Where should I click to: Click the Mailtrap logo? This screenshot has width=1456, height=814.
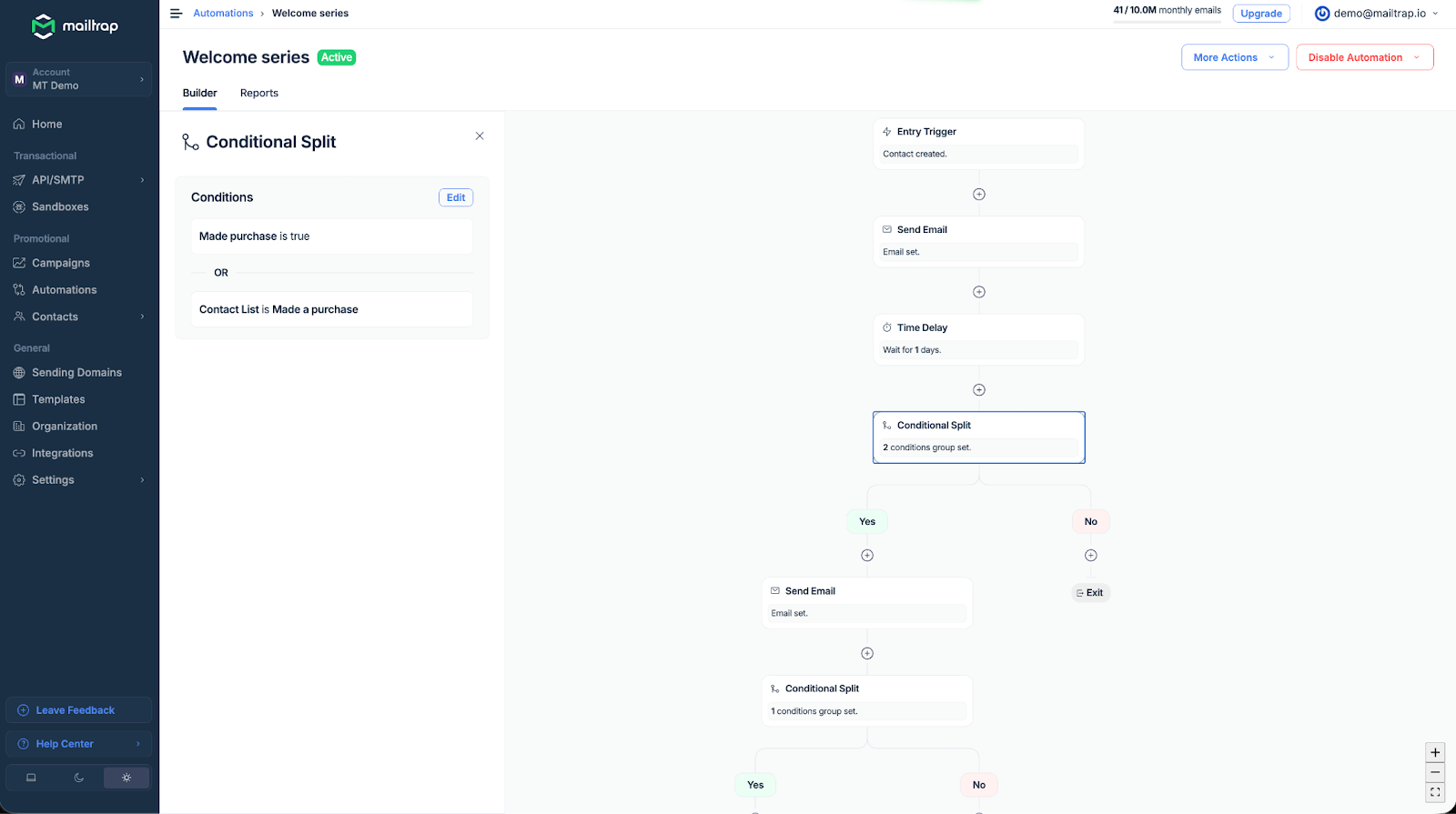click(76, 26)
